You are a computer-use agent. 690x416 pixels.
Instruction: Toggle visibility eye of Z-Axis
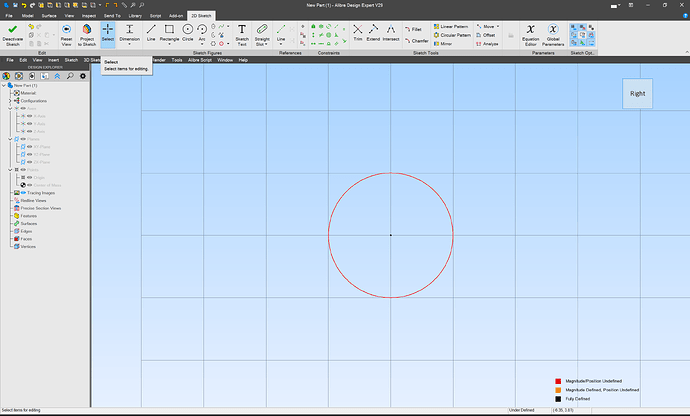point(29,131)
